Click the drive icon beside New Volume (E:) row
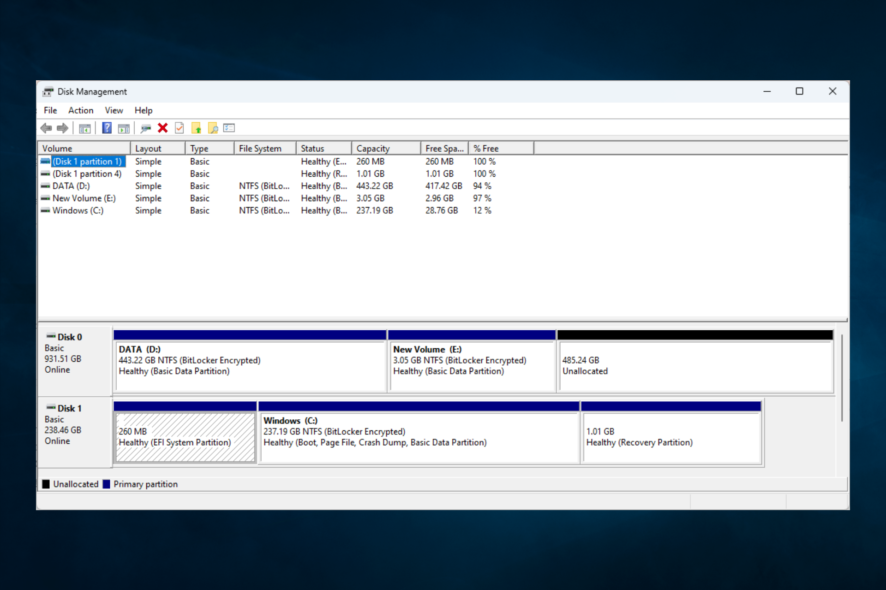 (x=45, y=198)
